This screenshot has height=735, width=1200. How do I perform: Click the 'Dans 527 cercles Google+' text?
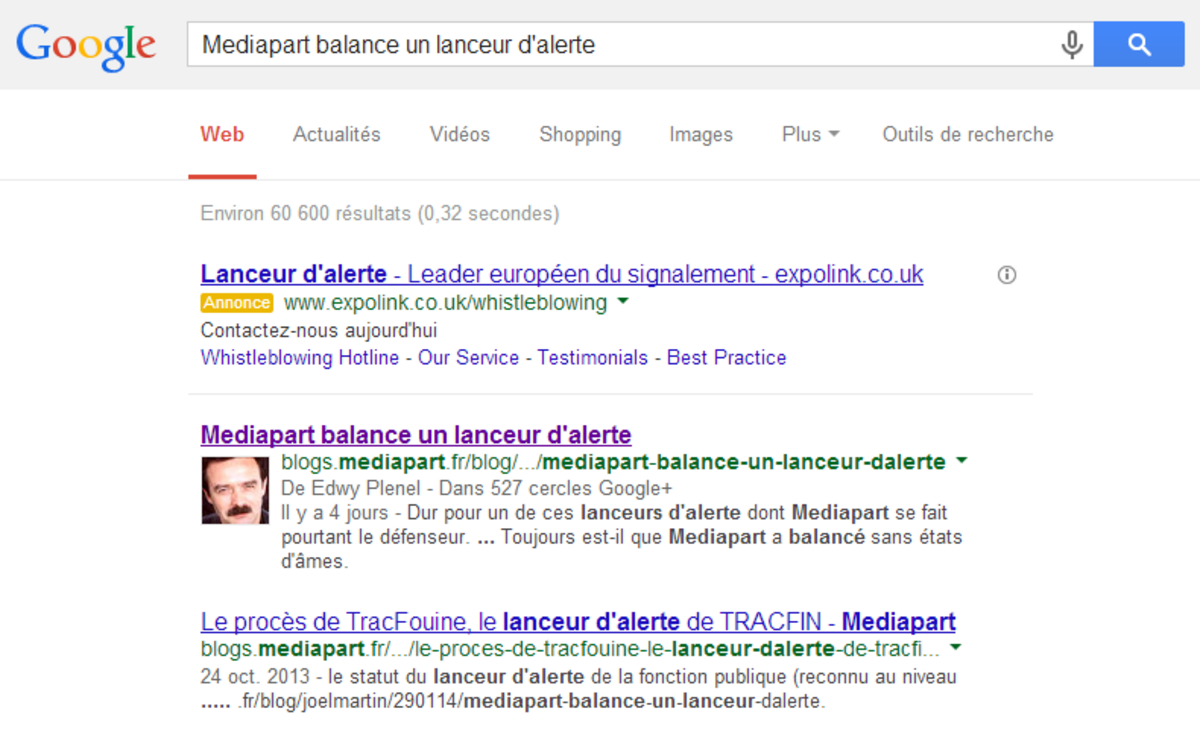pos(557,488)
